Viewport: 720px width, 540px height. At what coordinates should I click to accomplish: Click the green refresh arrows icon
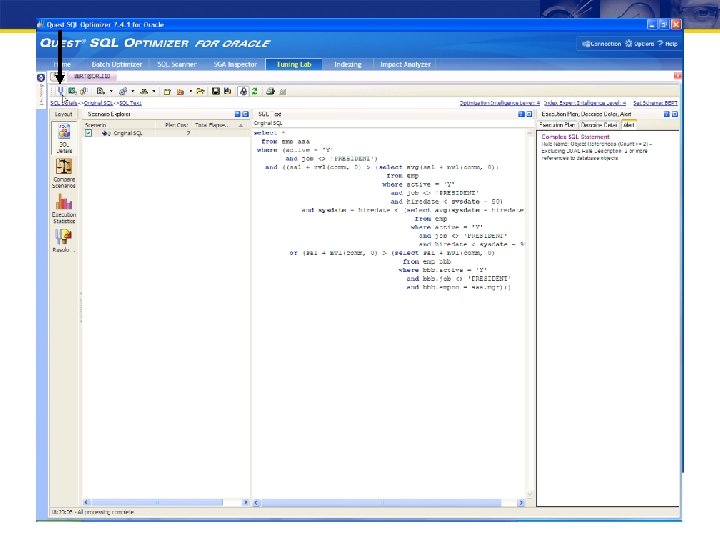point(254,91)
